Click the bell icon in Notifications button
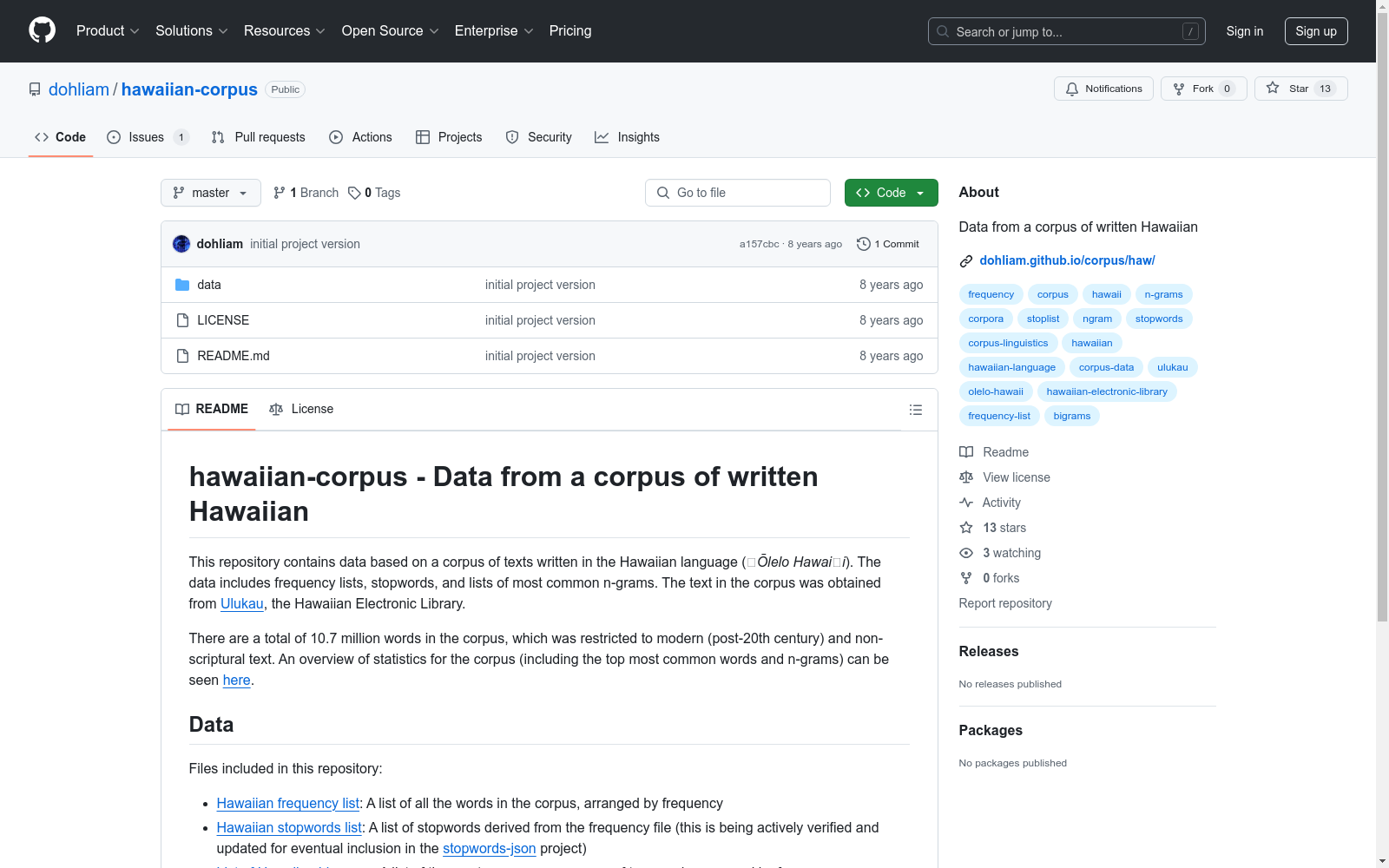 [1072, 89]
